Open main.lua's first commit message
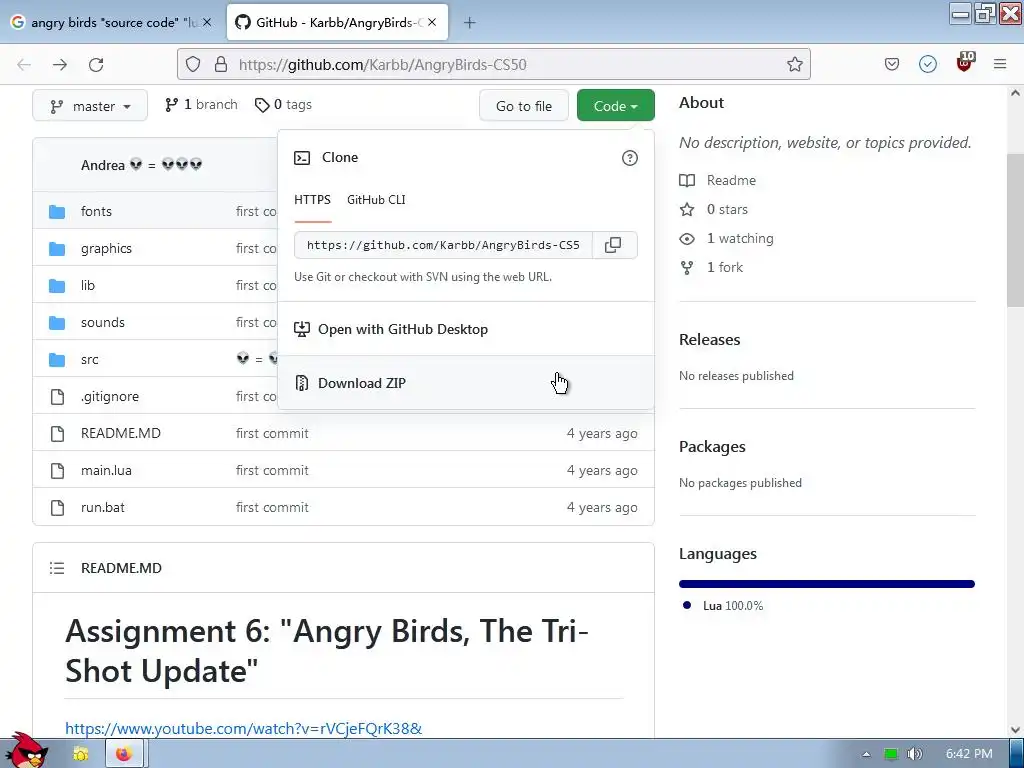This screenshot has width=1024, height=768. 272,471
